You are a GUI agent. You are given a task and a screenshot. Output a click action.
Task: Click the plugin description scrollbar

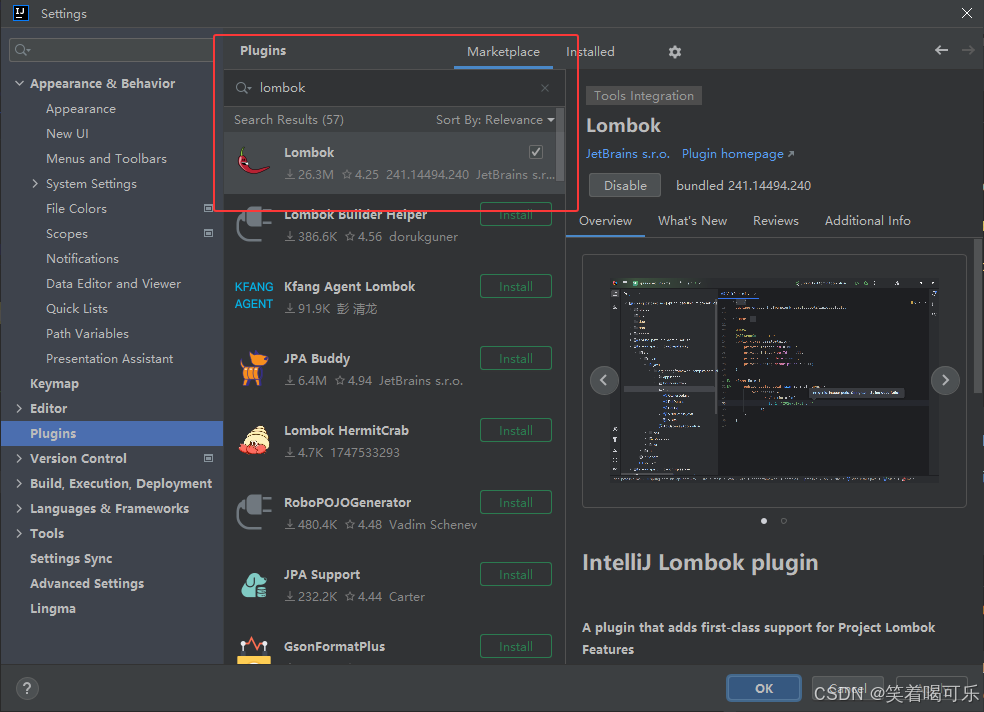coord(978,317)
